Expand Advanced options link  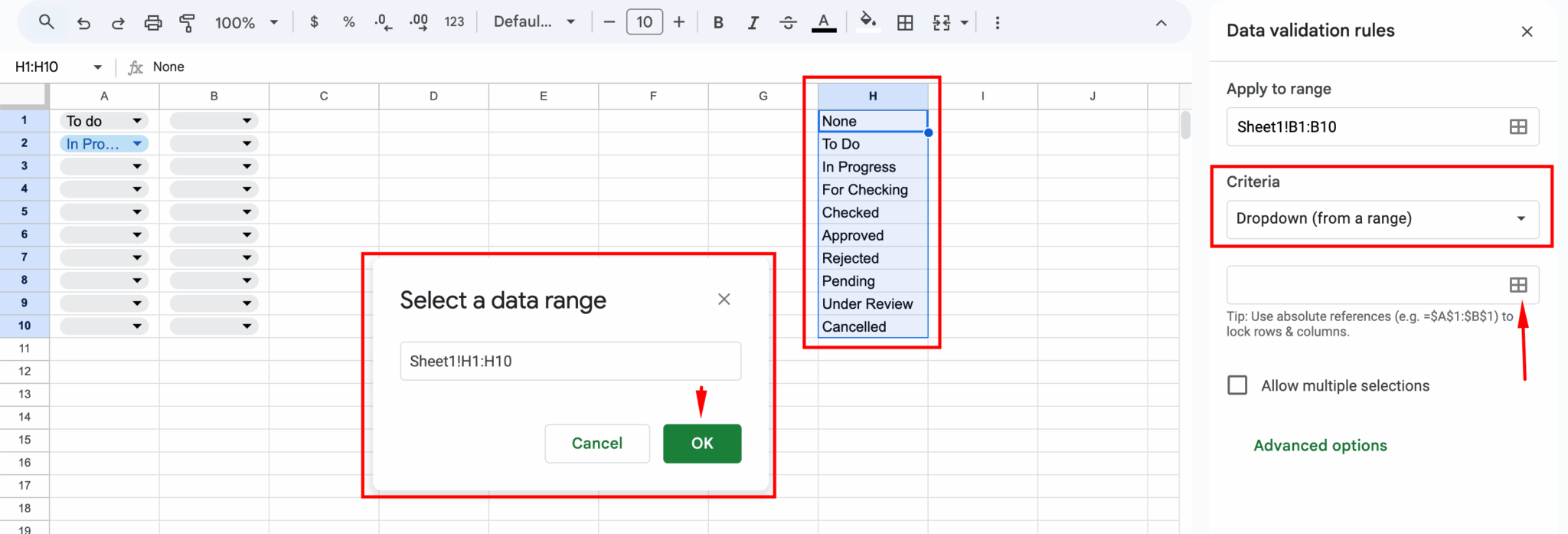coord(1320,446)
